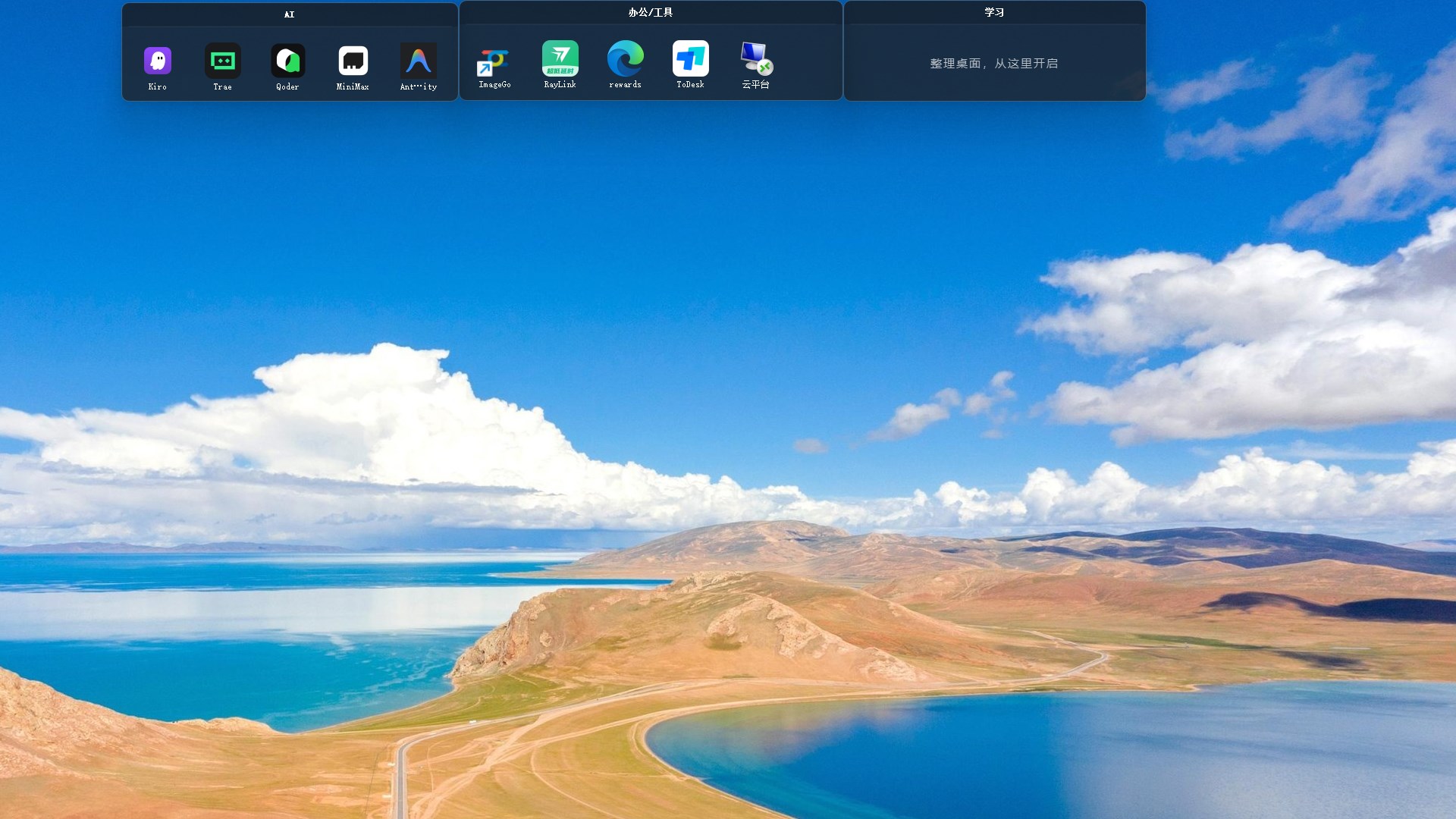The image size is (1456, 819).
Task: Open the Edge rewards shortcut
Action: point(625,58)
